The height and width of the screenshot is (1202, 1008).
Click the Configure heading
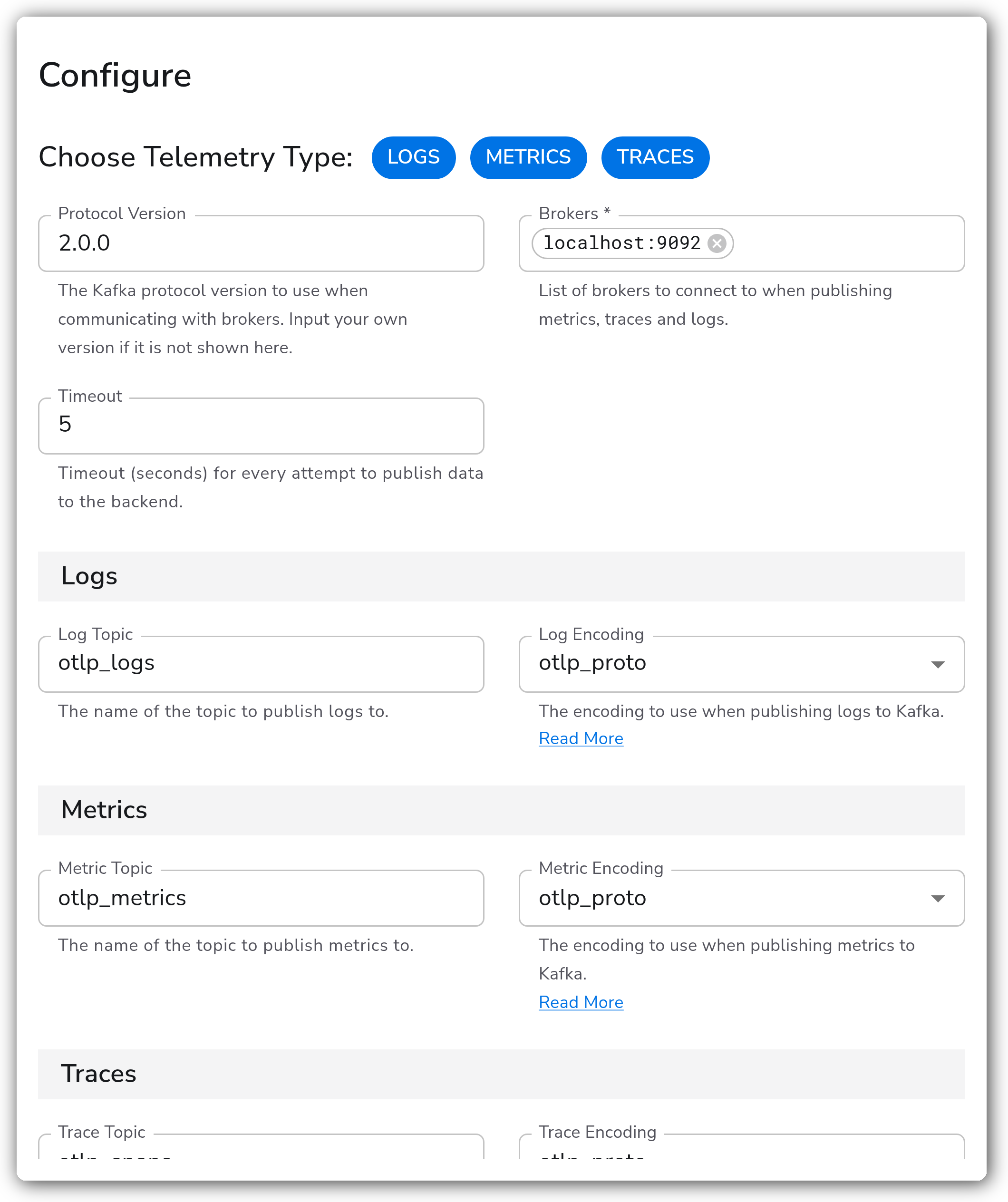(x=115, y=76)
